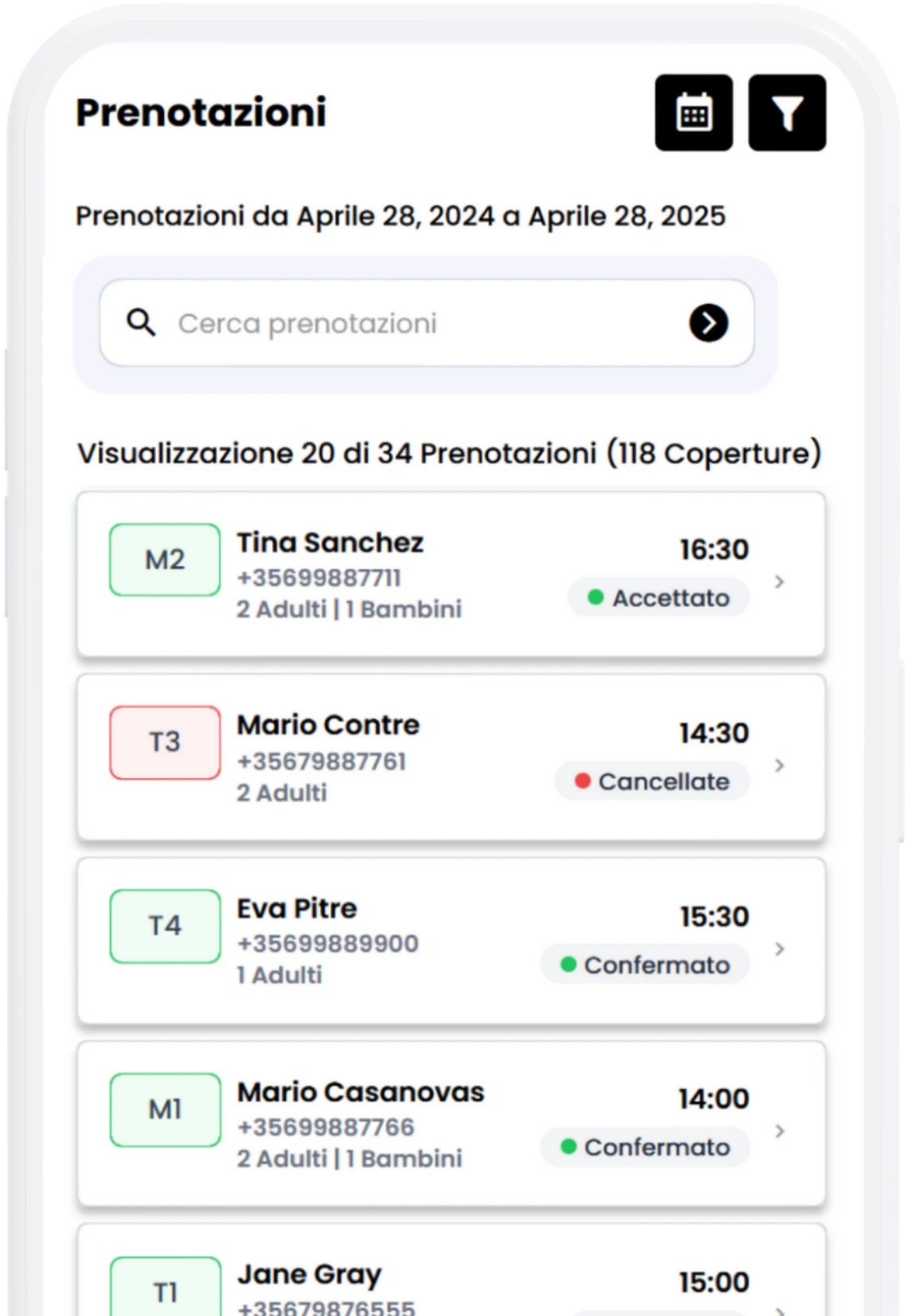
Task: Click the Cancellate status pill
Action: pyautogui.click(x=652, y=781)
